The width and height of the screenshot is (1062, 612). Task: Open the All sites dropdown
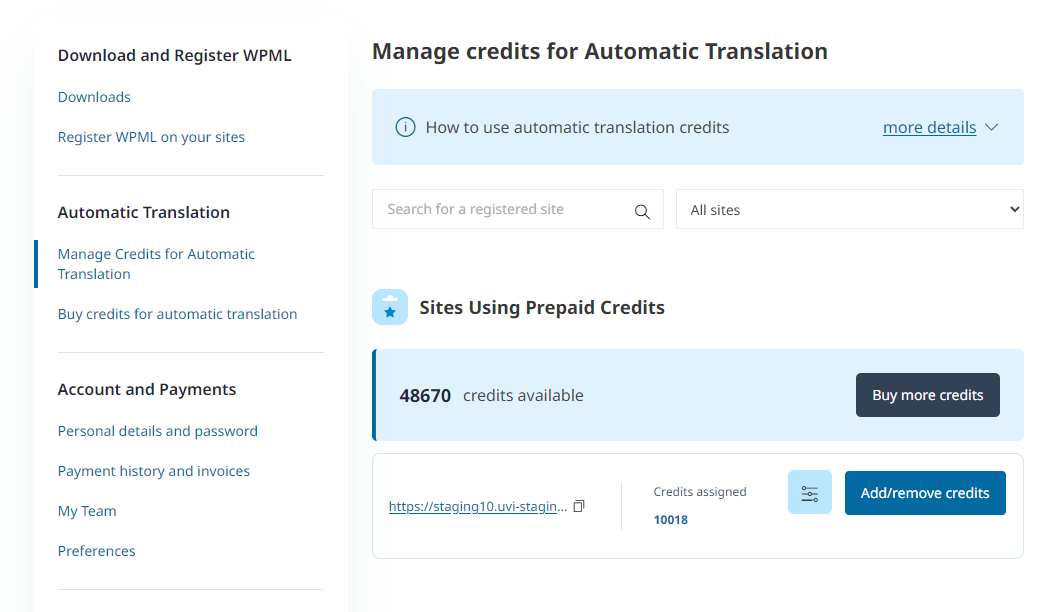[x=849, y=210]
